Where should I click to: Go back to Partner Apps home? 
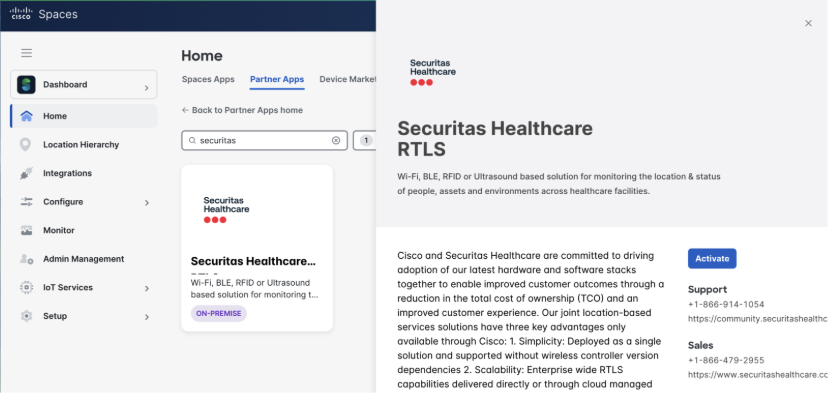point(242,110)
